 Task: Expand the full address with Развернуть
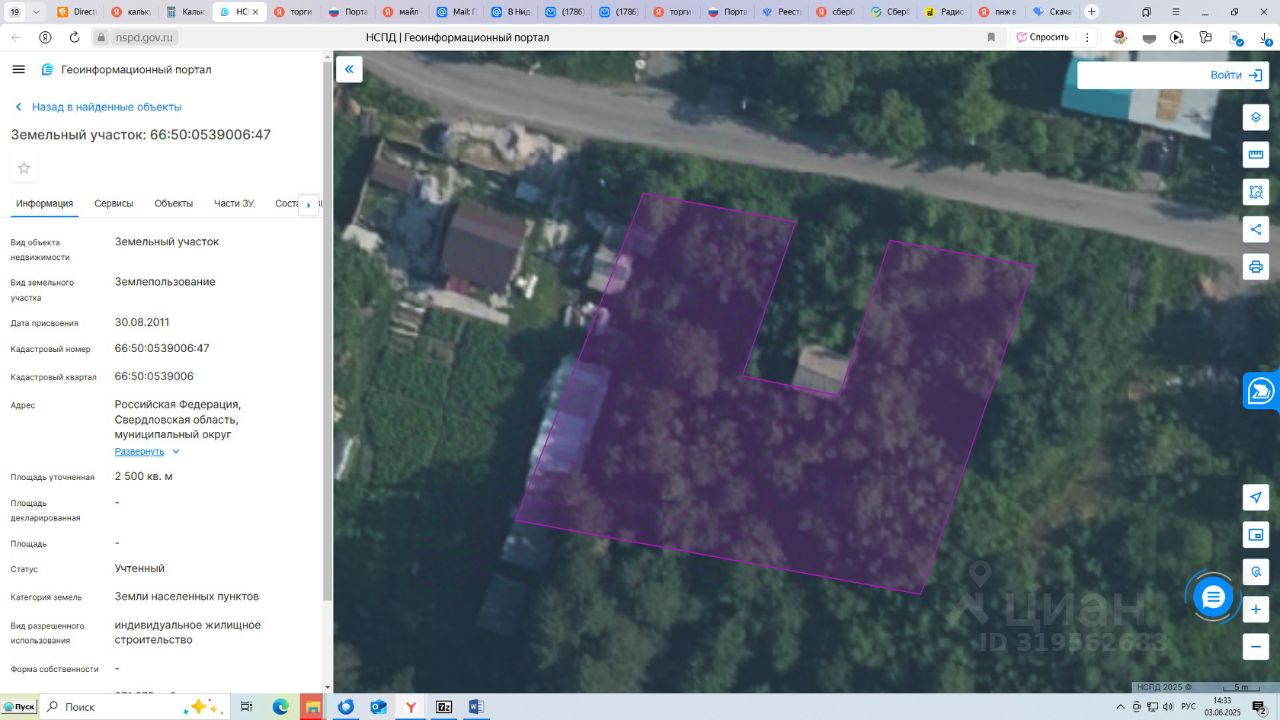[x=147, y=452]
